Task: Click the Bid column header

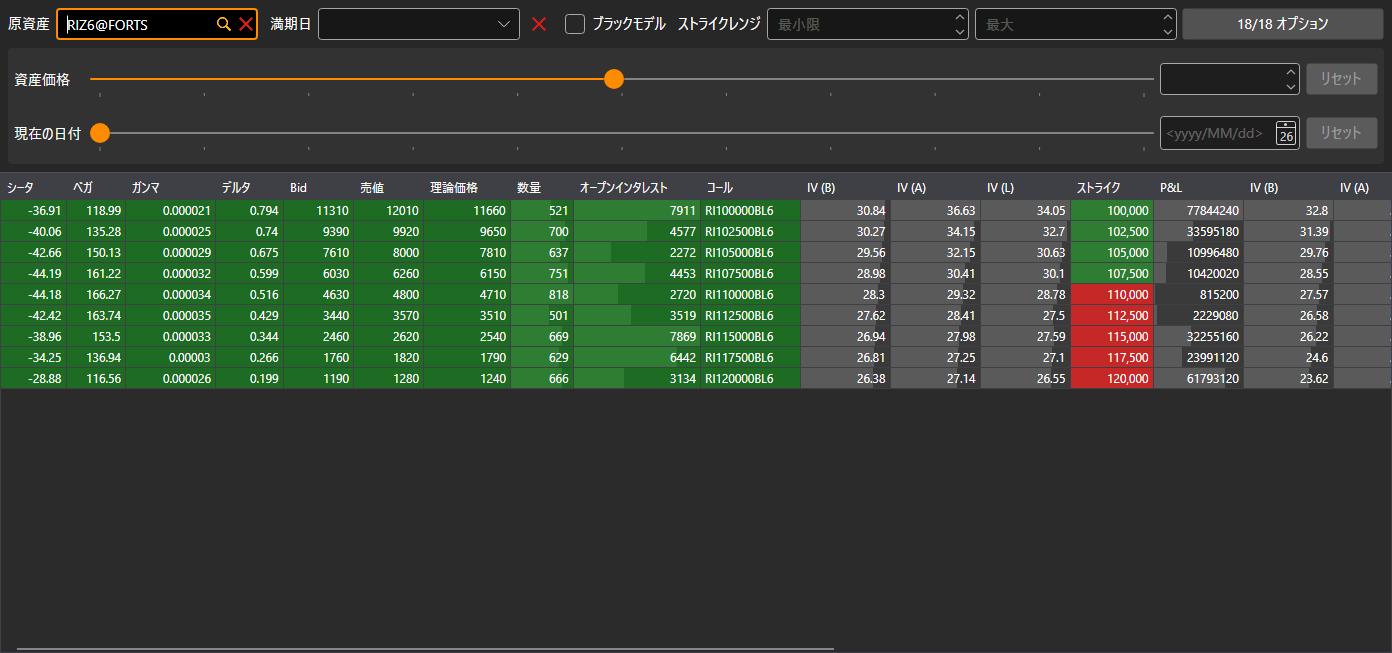Action: click(318, 187)
